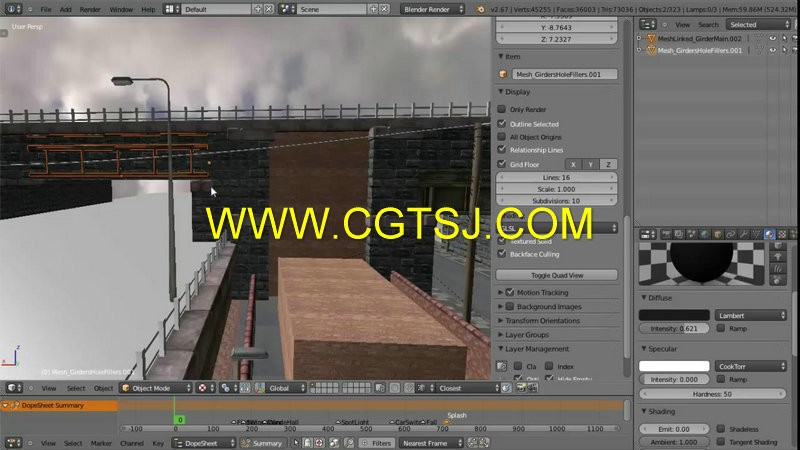This screenshot has height=450, width=800.
Task: Open the Nearest Frame snapping dropdown
Action: coord(431,443)
